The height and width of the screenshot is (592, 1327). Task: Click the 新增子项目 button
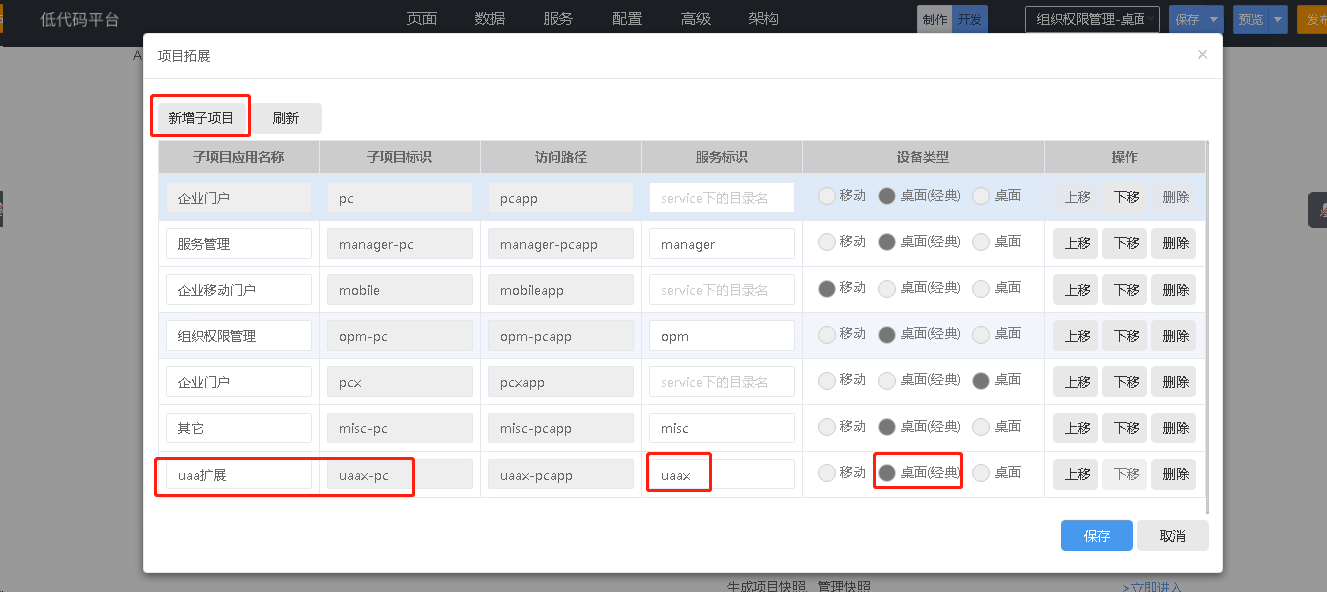pos(201,118)
